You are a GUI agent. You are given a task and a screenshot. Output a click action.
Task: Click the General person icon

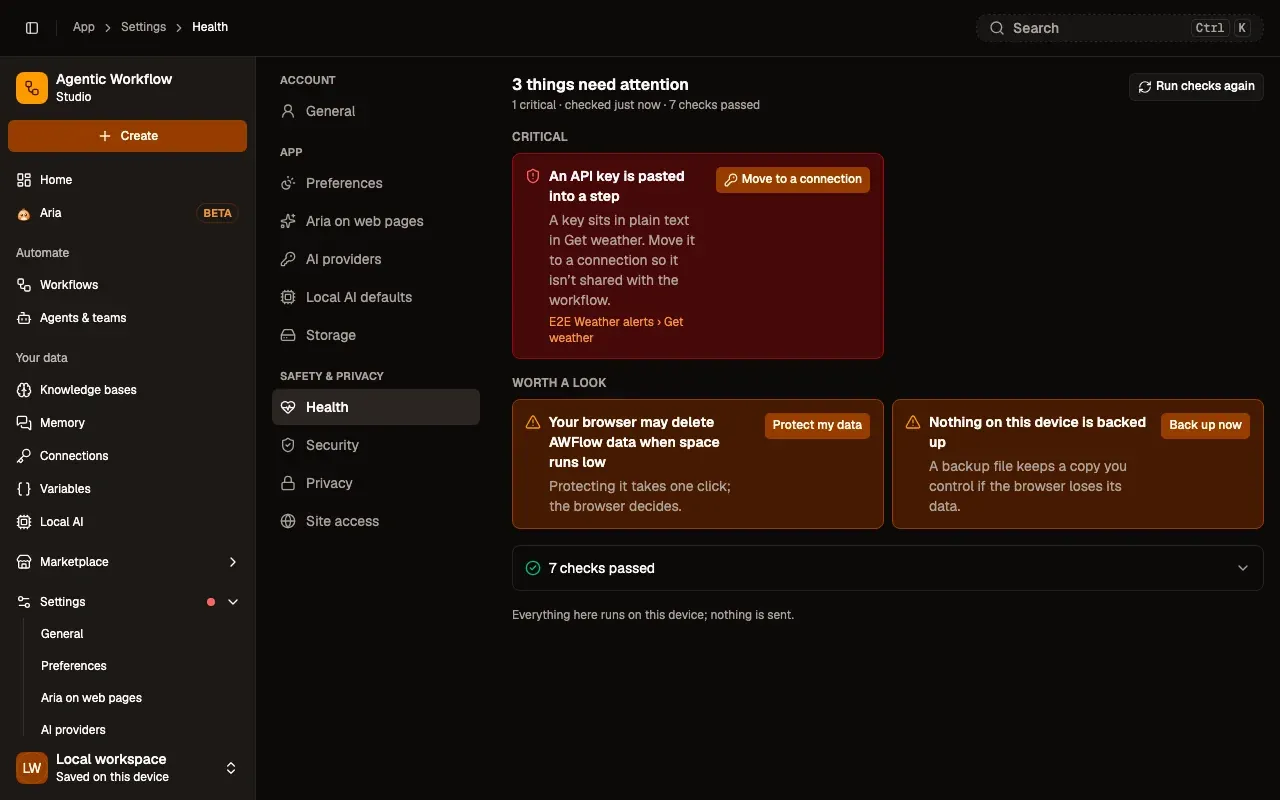pos(288,111)
